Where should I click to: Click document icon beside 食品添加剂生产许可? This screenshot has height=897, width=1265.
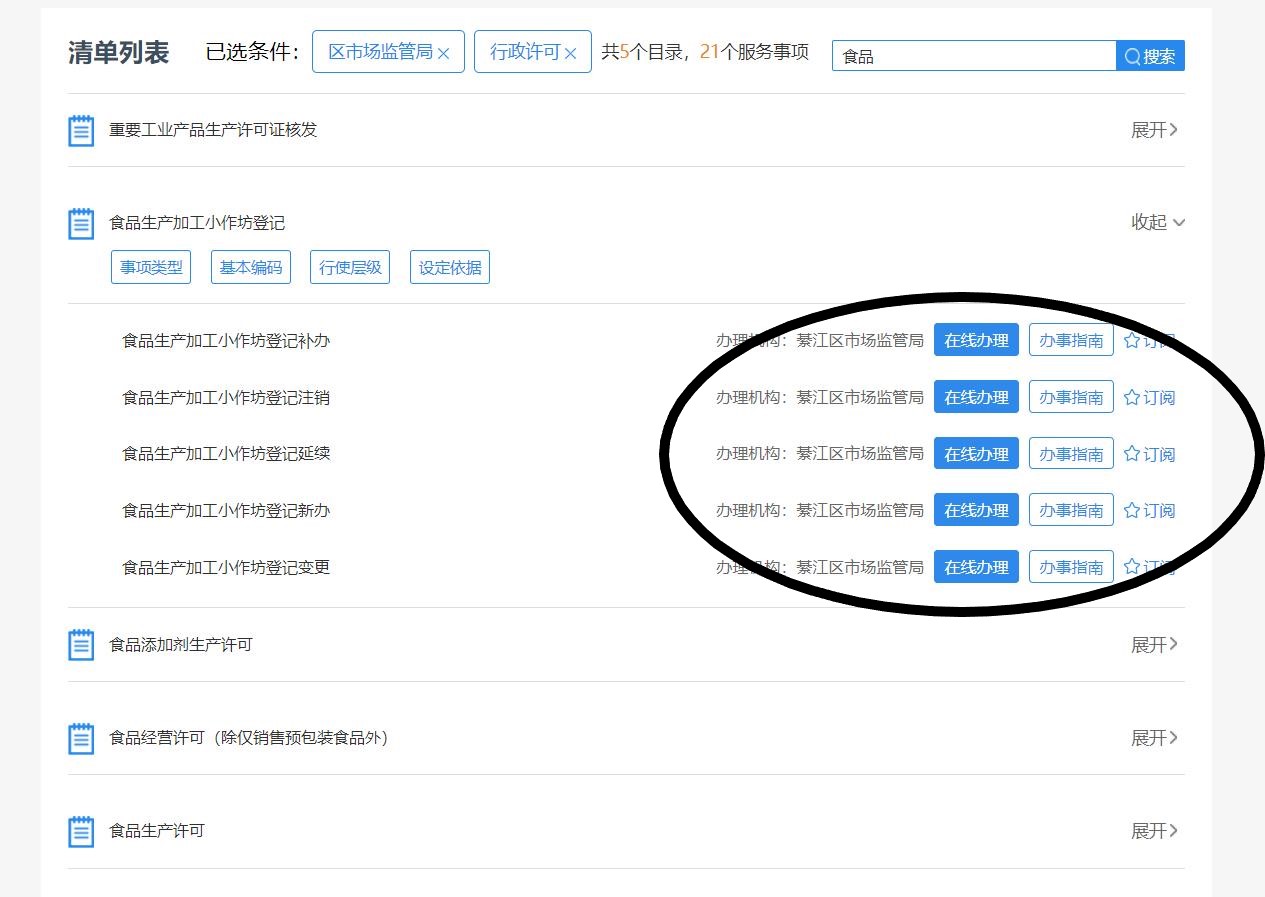tap(81, 645)
